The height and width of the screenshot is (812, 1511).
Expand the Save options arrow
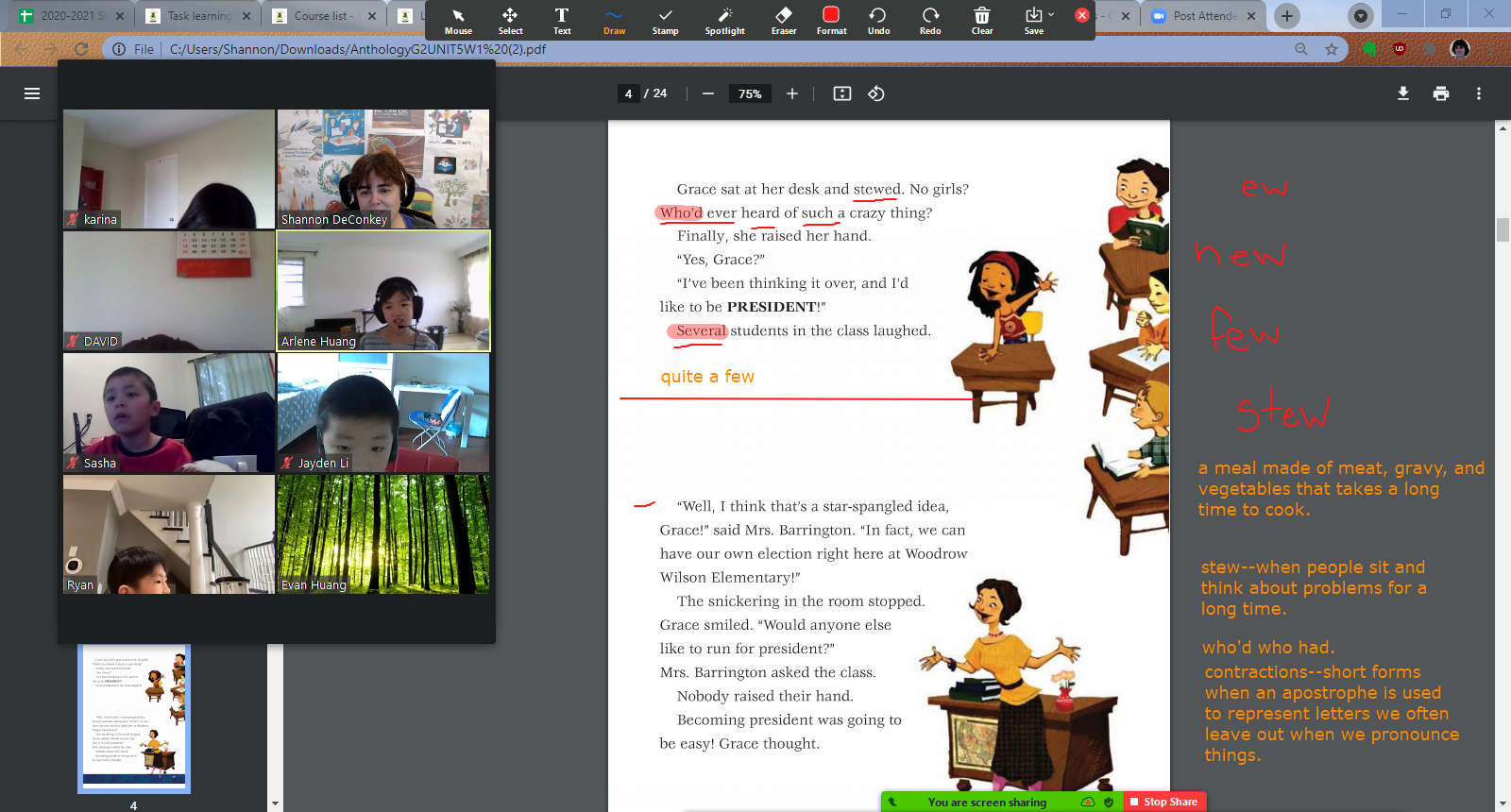[1051, 14]
